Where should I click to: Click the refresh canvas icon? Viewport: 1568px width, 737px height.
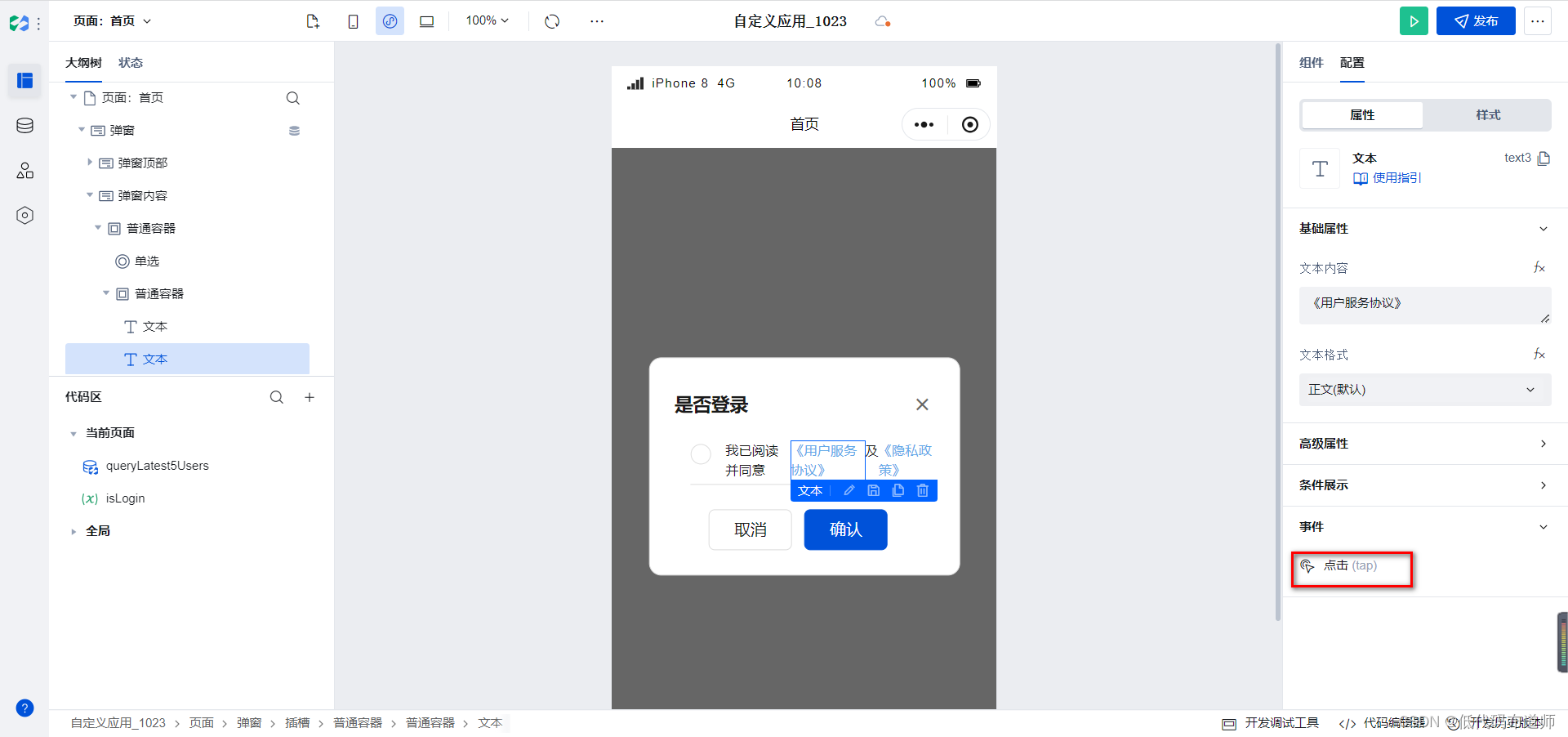(x=553, y=21)
